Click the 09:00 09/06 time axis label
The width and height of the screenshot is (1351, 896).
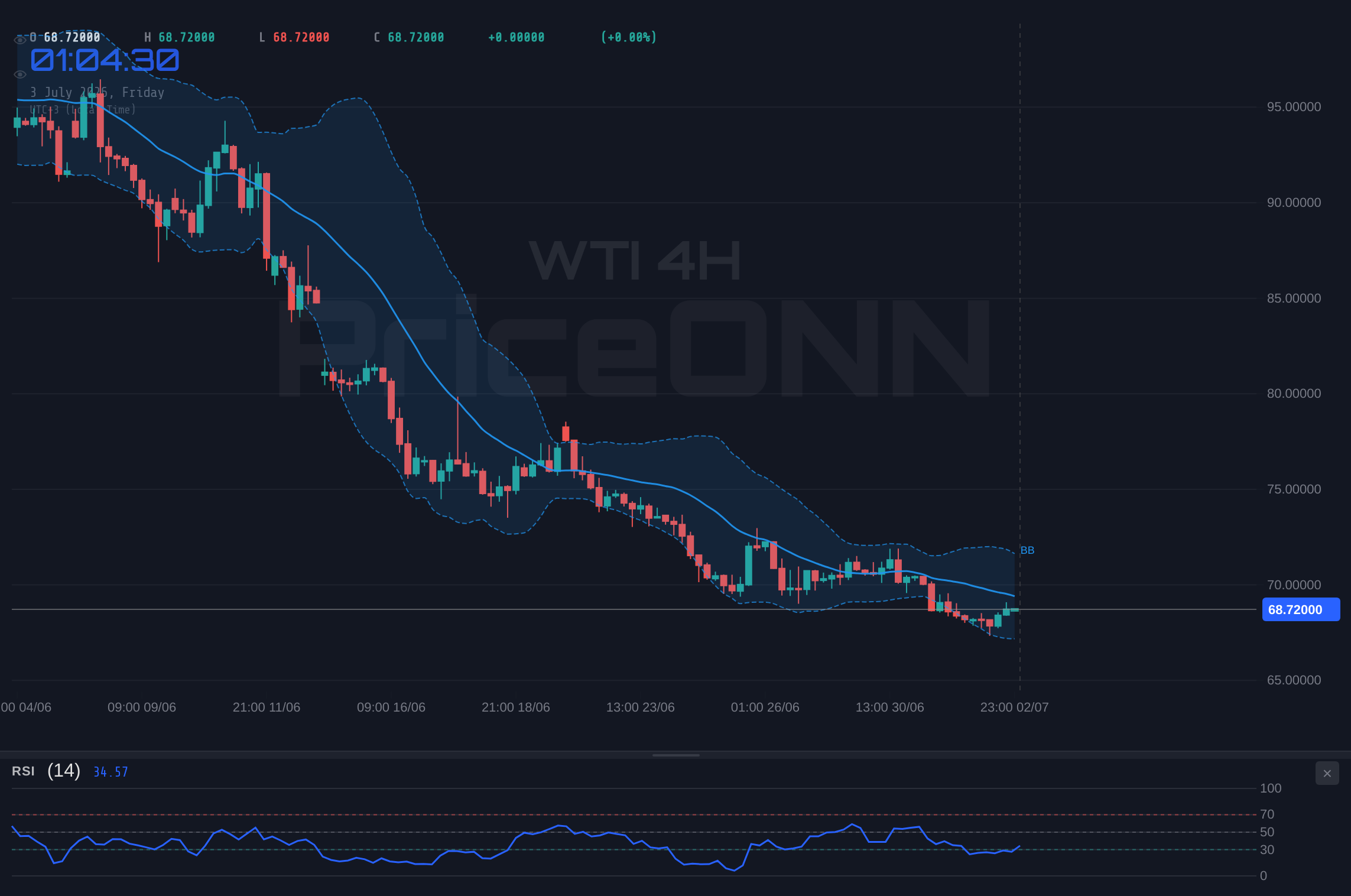(142, 707)
